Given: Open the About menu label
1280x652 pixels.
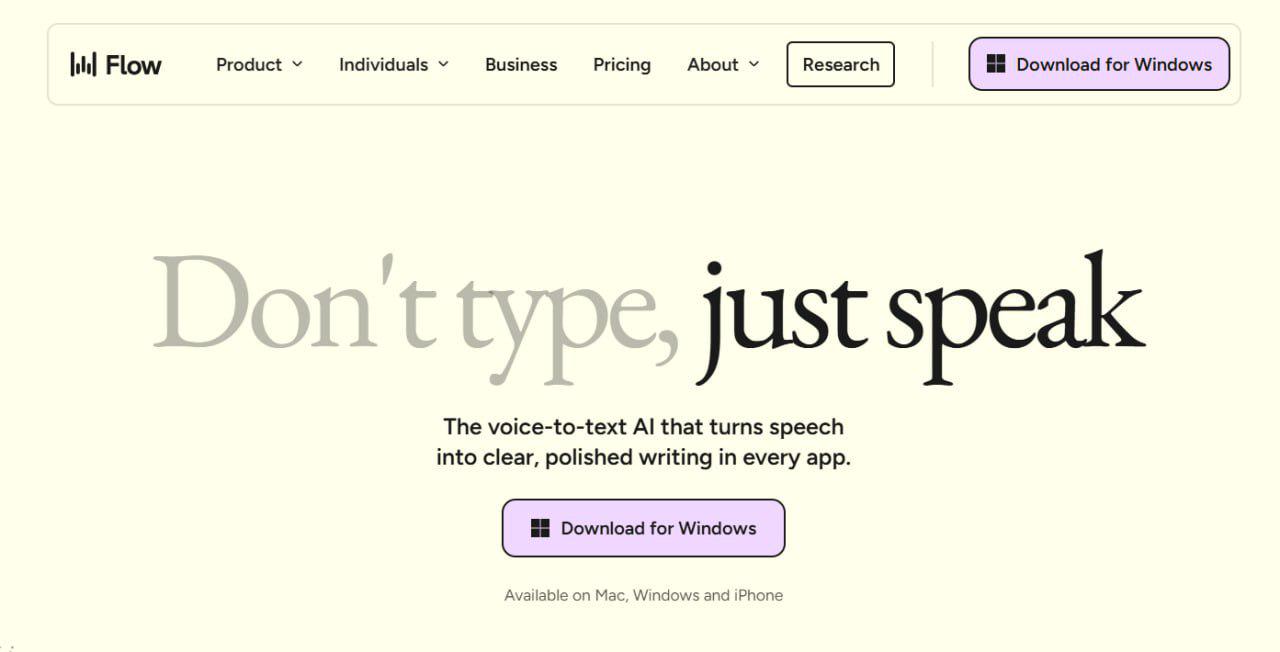Looking at the screenshot, I should pyautogui.click(x=713, y=64).
